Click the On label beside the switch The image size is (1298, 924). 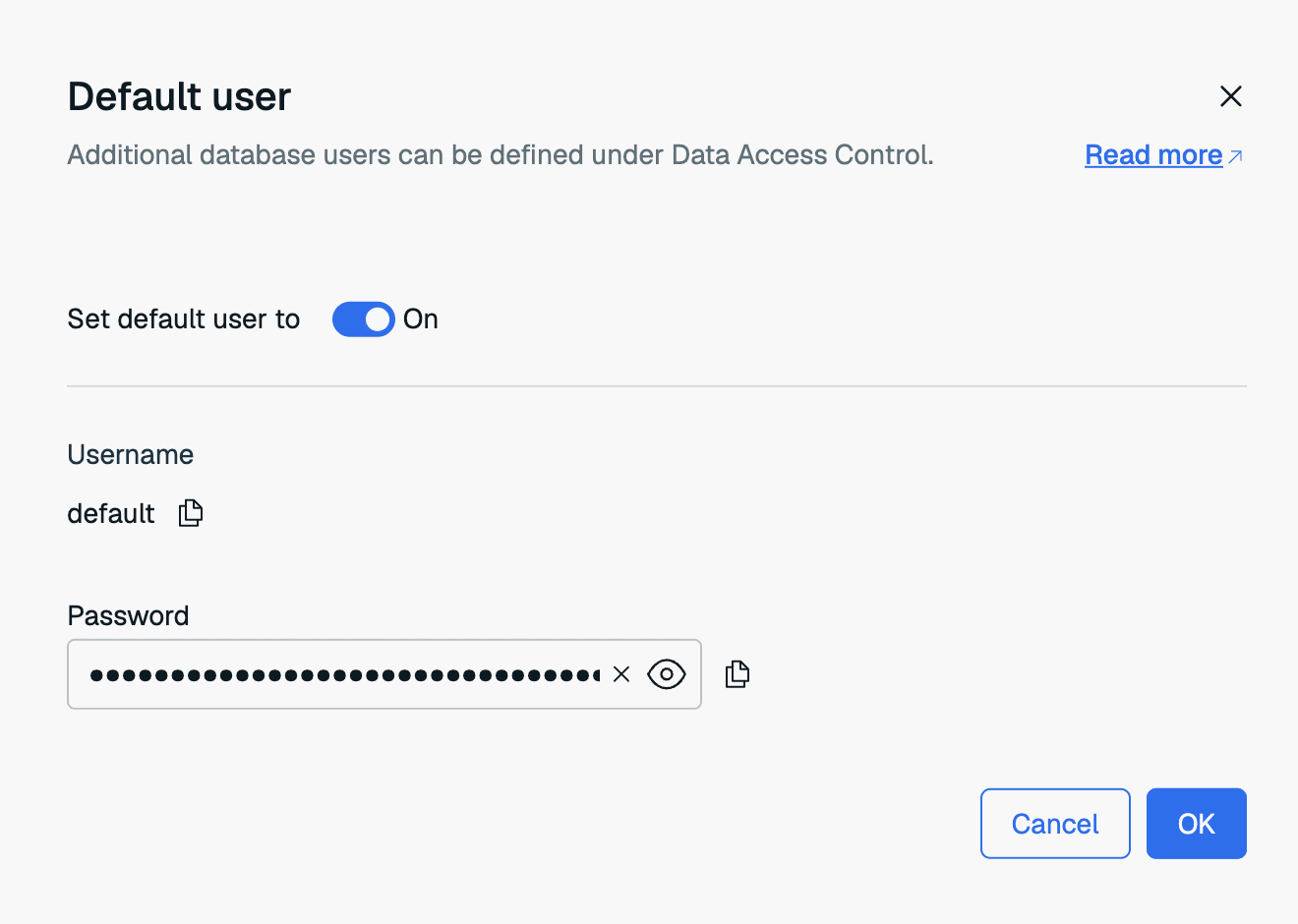[x=421, y=319]
